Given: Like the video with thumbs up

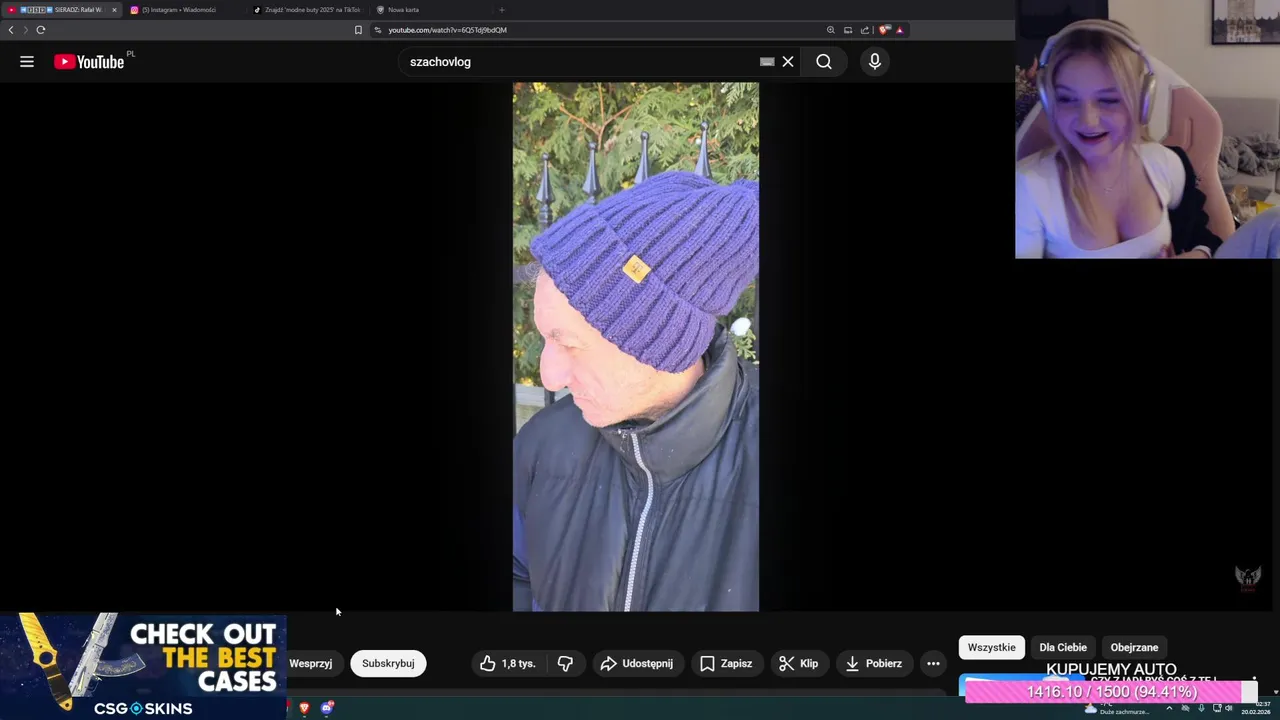Looking at the screenshot, I should (x=508, y=663).
